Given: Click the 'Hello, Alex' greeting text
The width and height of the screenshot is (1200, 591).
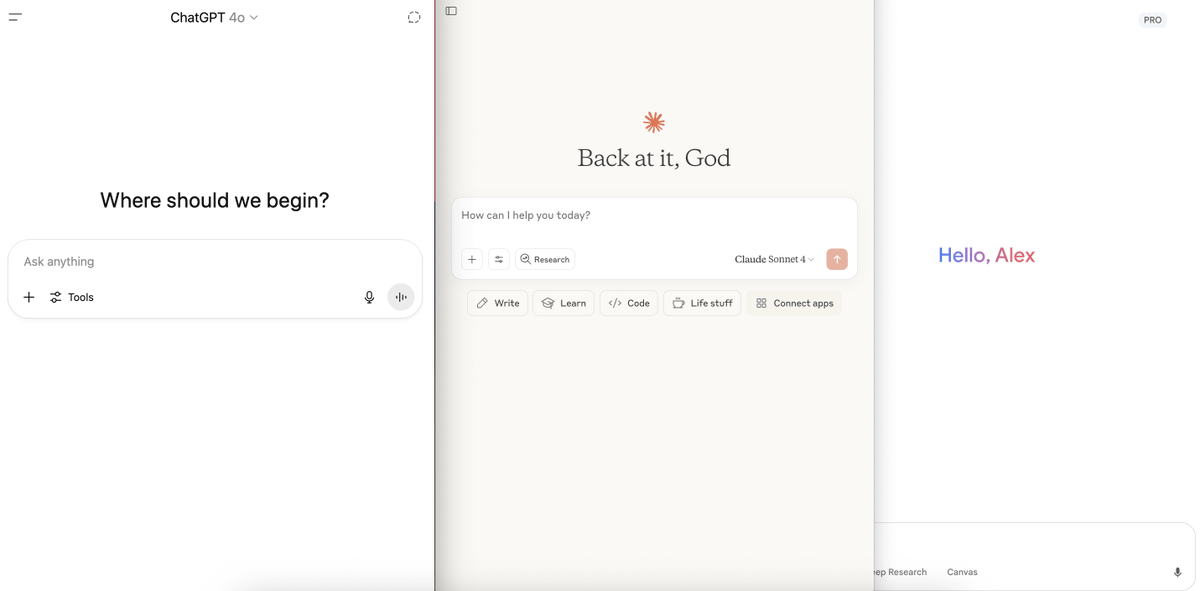Looking at the screenshot, I should point(986,255).
